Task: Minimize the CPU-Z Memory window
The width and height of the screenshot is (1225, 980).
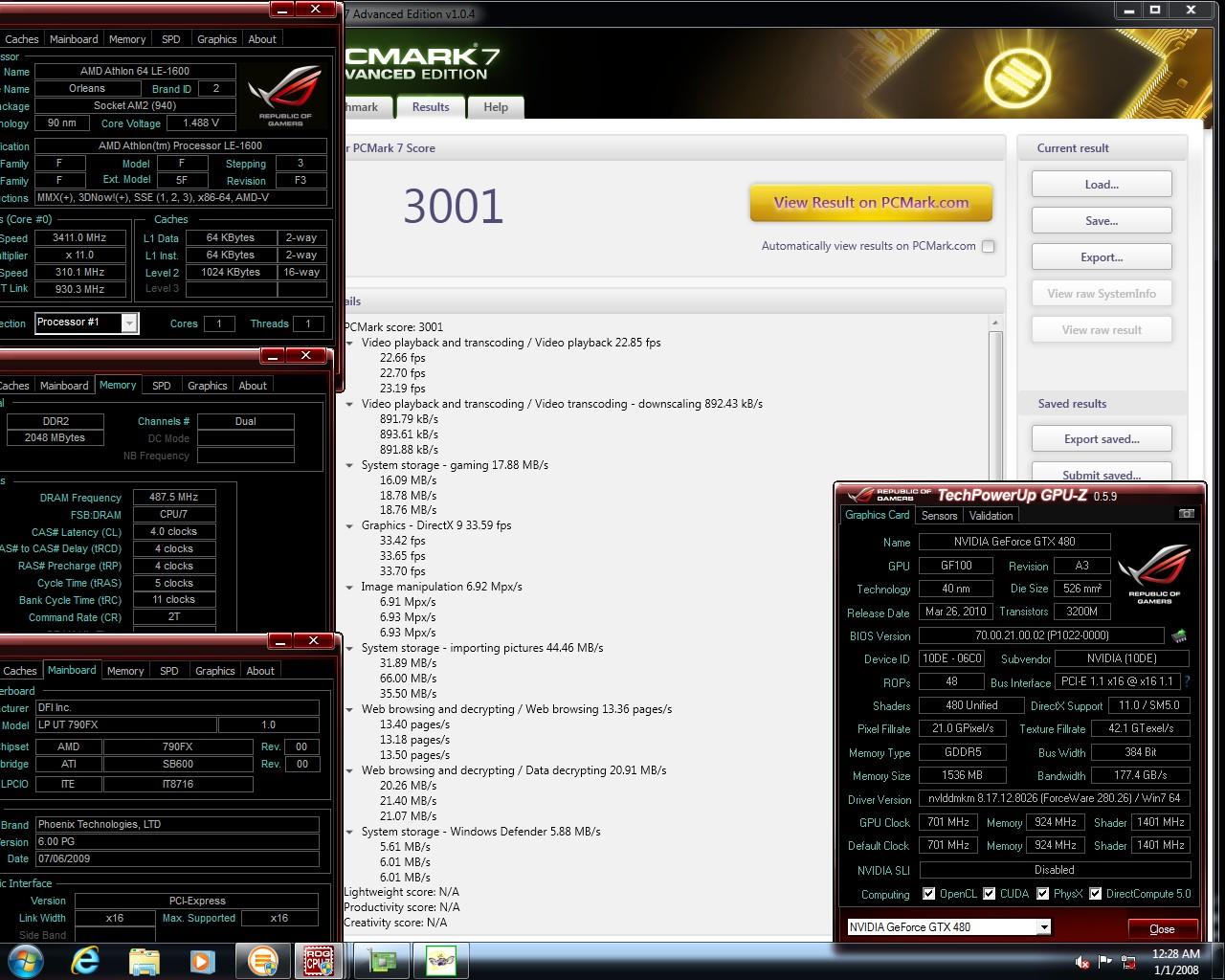Action: click(273, 355)
